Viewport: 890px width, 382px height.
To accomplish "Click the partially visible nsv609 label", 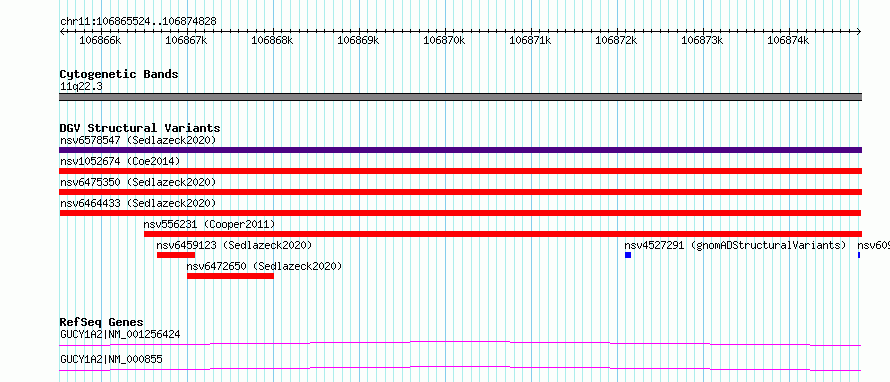I will [874, 245].
